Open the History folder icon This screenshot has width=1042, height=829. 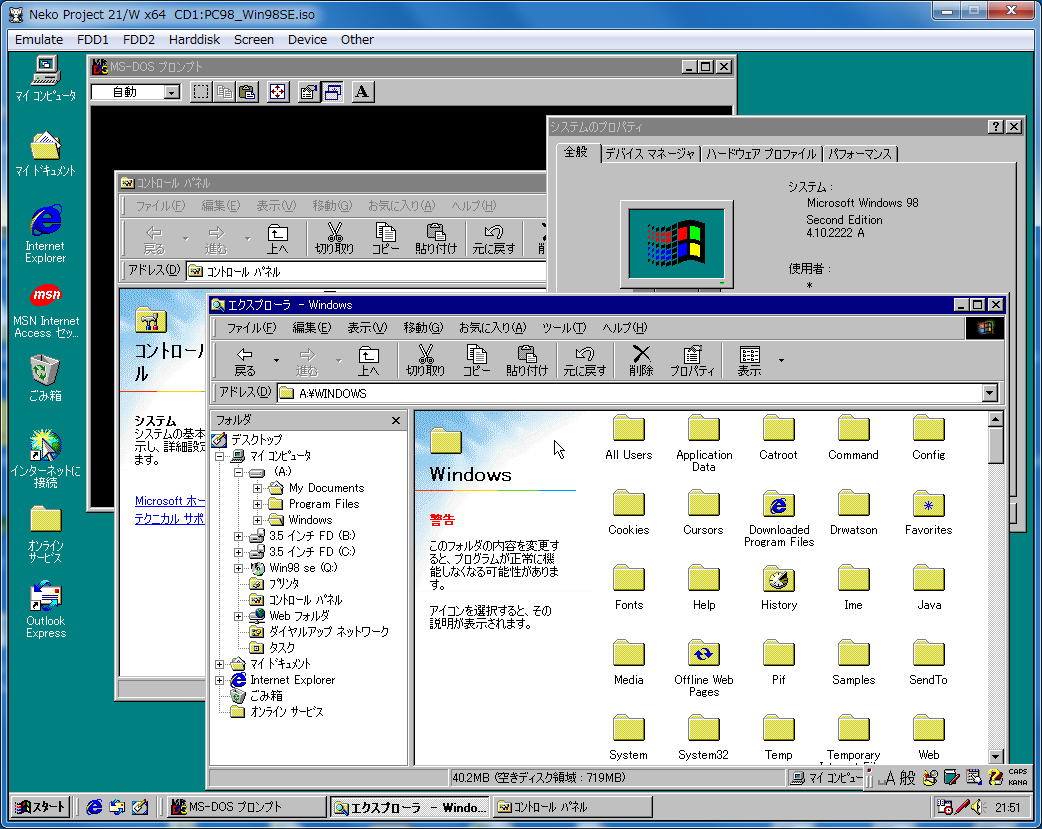[778, 580]
